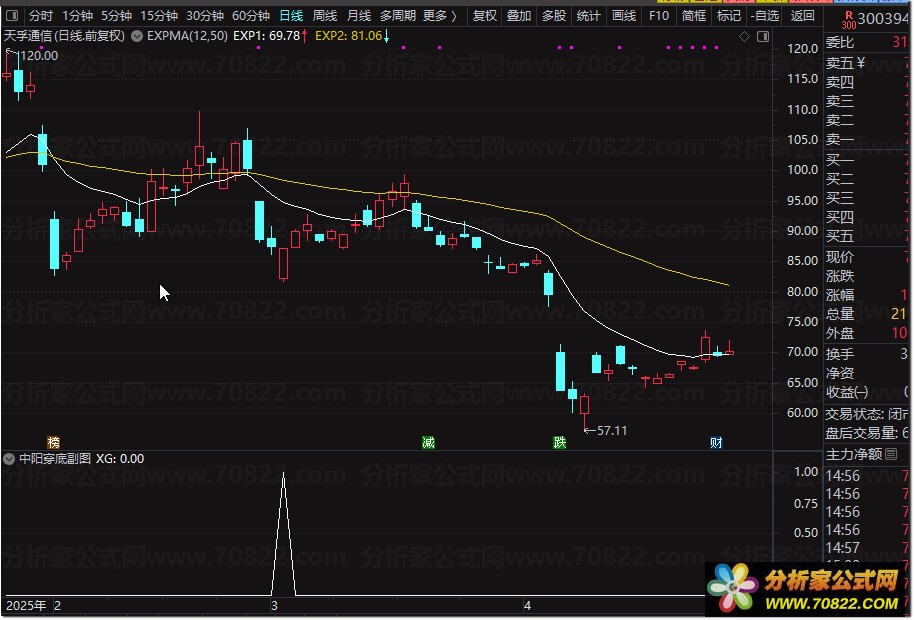This screenshot has width=915, height=620.
Task: Remove stock via -自选 button
Action: coord(765,16)
